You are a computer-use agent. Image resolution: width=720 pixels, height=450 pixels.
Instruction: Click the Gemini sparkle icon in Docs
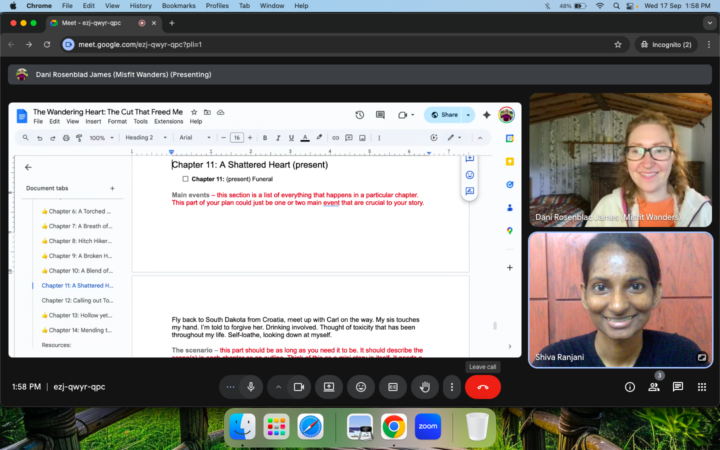(x=487, y=115)
